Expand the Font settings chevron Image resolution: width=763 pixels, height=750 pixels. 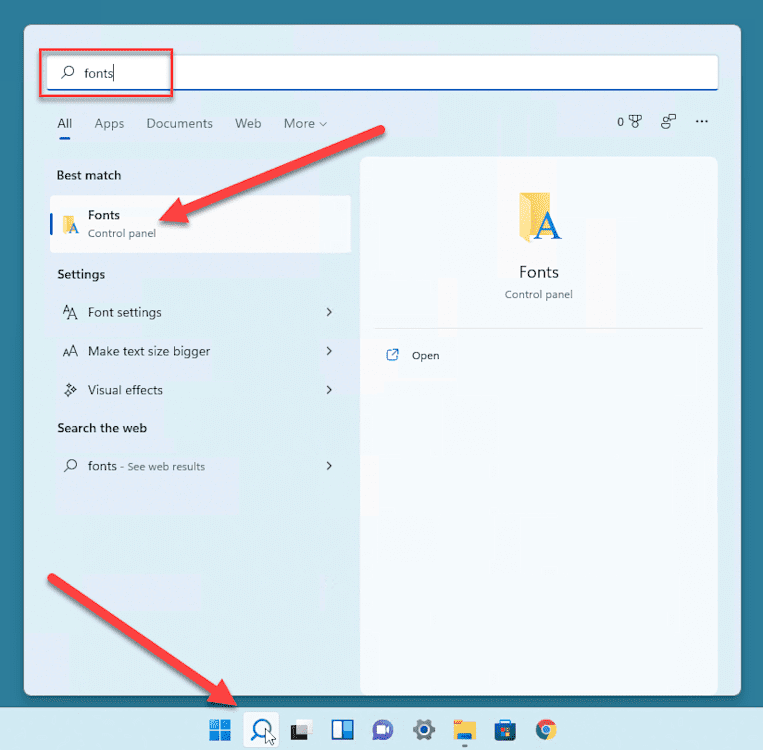(329, 312)
